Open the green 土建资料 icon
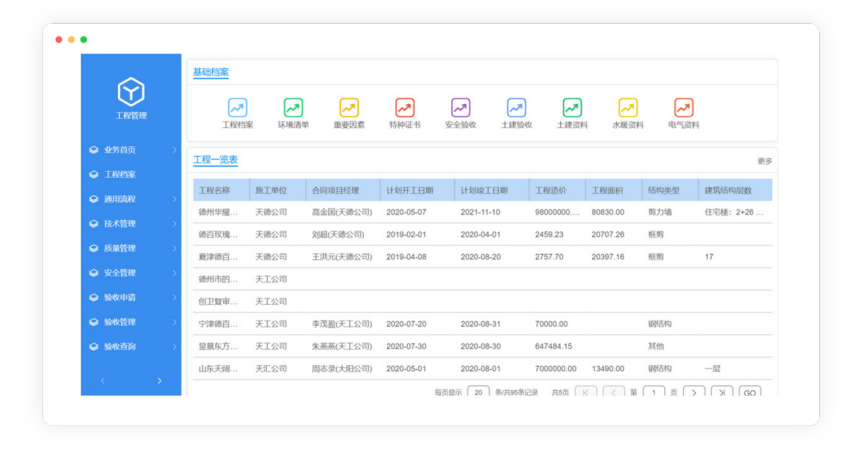This screenshot has width=863, height=452. coord(572,108)
